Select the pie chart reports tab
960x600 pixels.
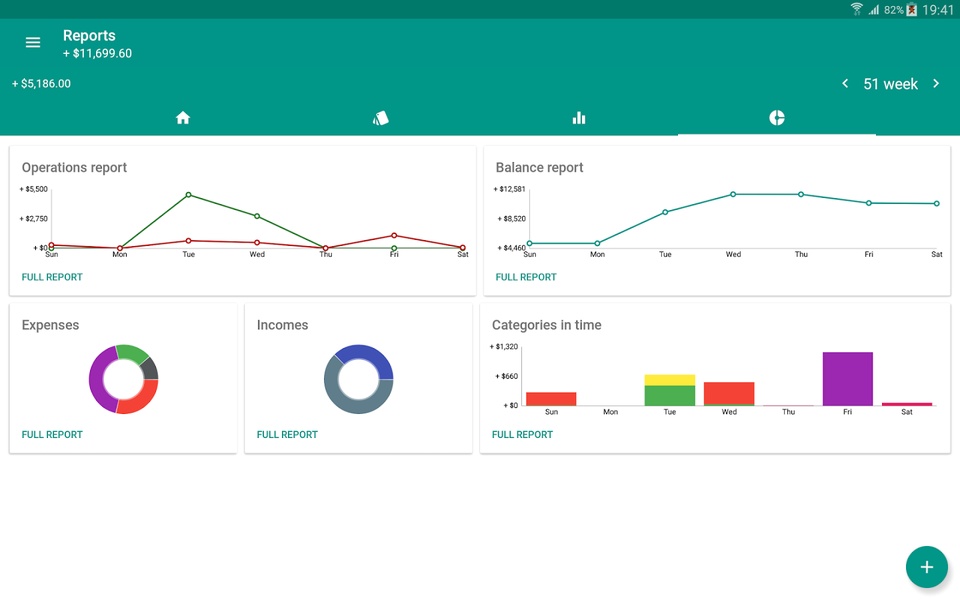click(x=776, y=118)
